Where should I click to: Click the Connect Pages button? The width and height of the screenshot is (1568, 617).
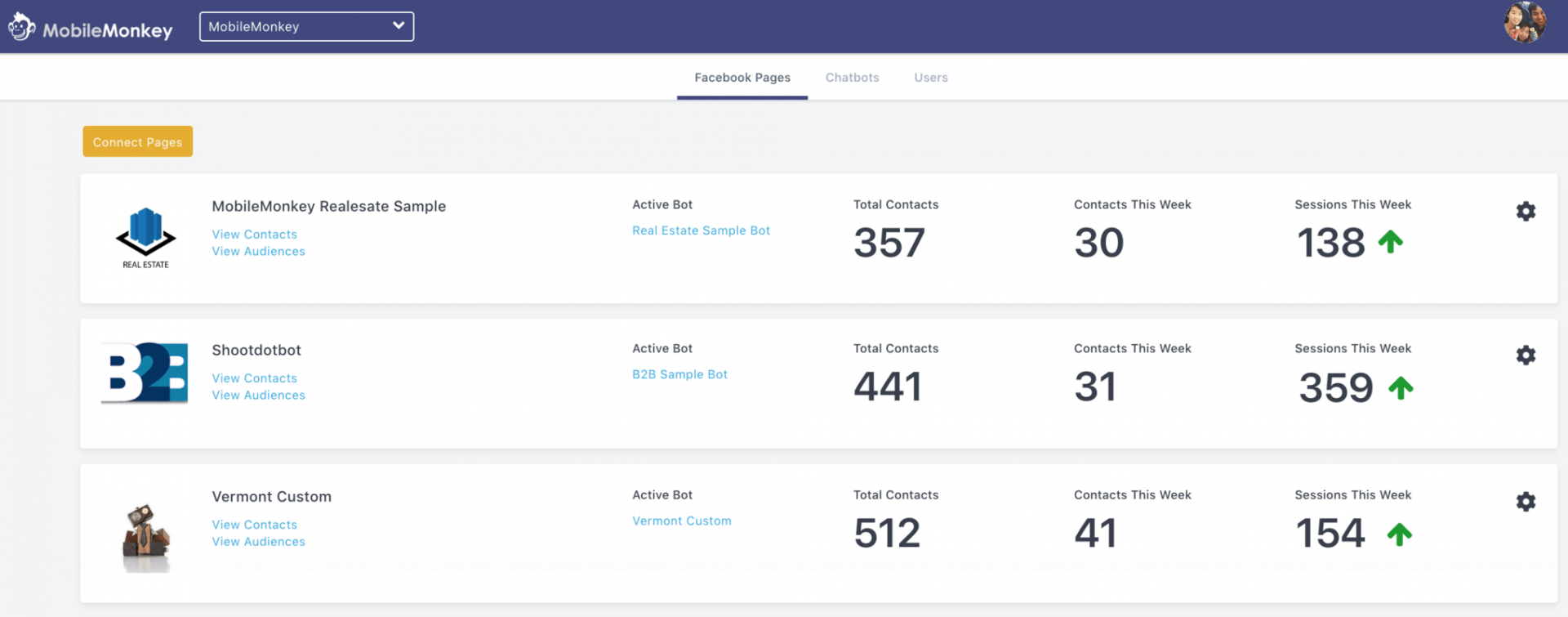pyautogui.click(x=137, y=141)
